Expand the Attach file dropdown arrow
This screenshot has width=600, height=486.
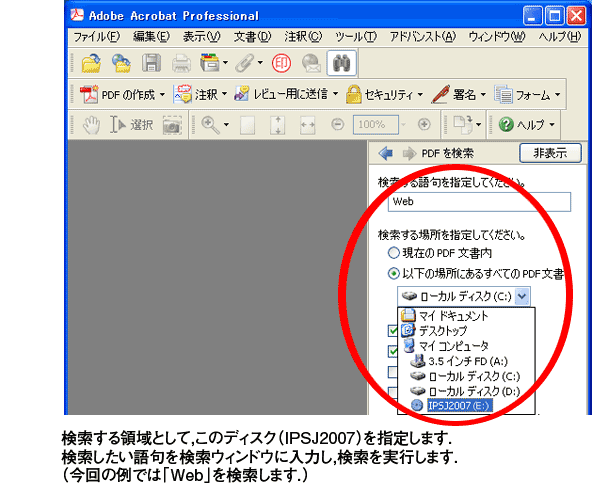pyautogui.click(x=260, y=63)
